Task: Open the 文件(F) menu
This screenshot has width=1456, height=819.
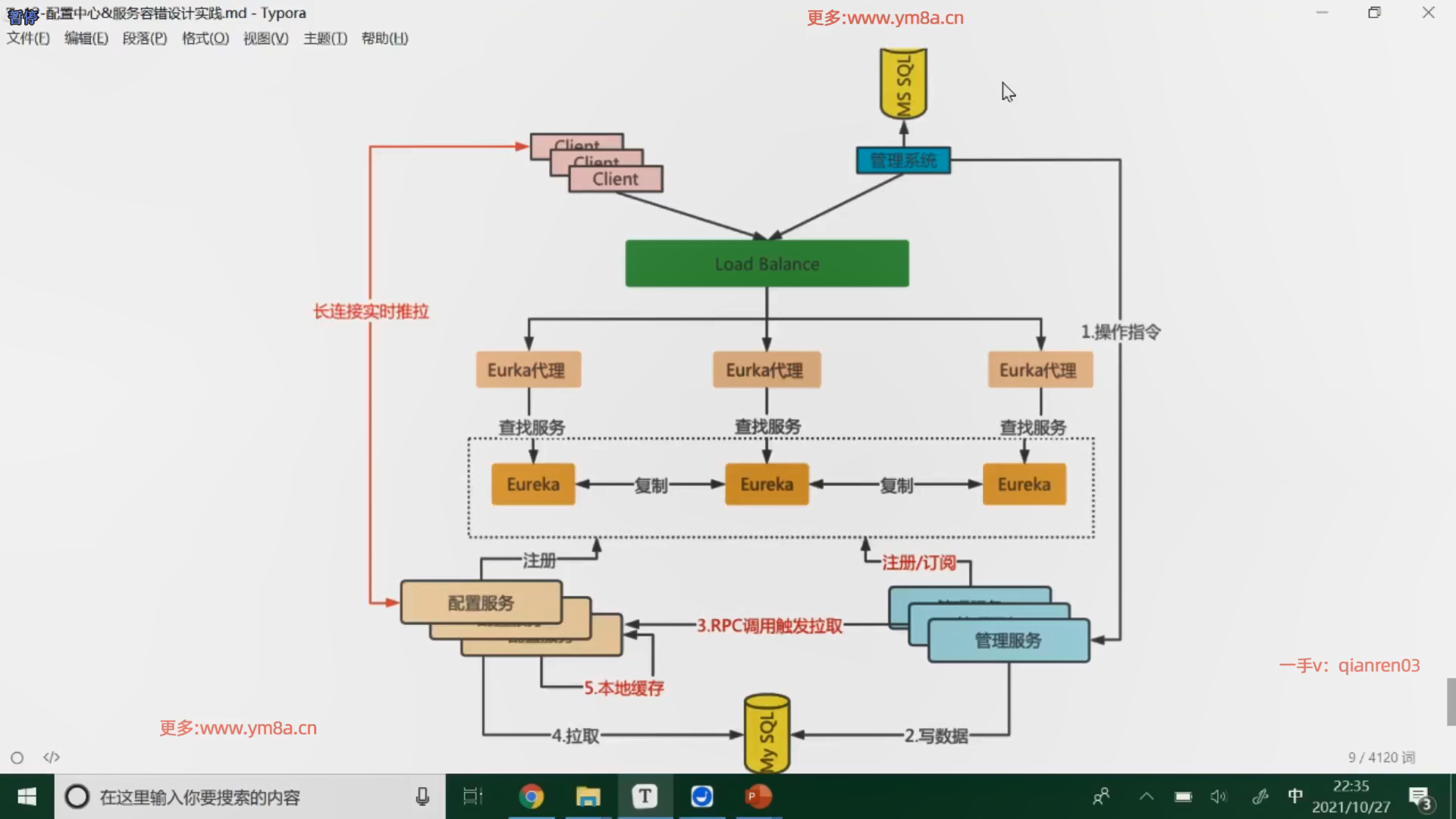Action: 28,39
